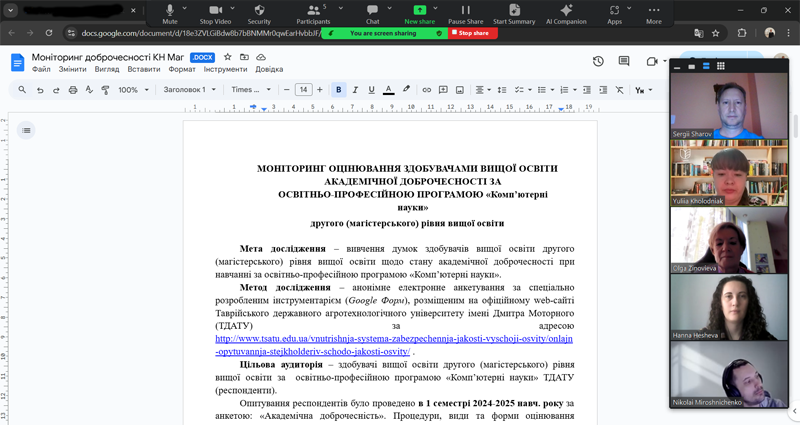Undo last action in Docs
The image size is (800, 425).
point(40,90)
